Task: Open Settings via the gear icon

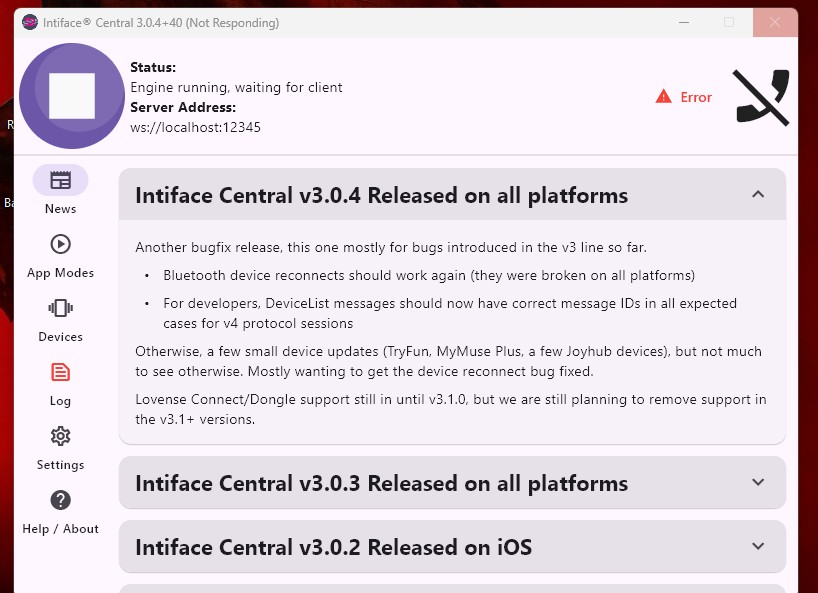Action: (60, 437)
